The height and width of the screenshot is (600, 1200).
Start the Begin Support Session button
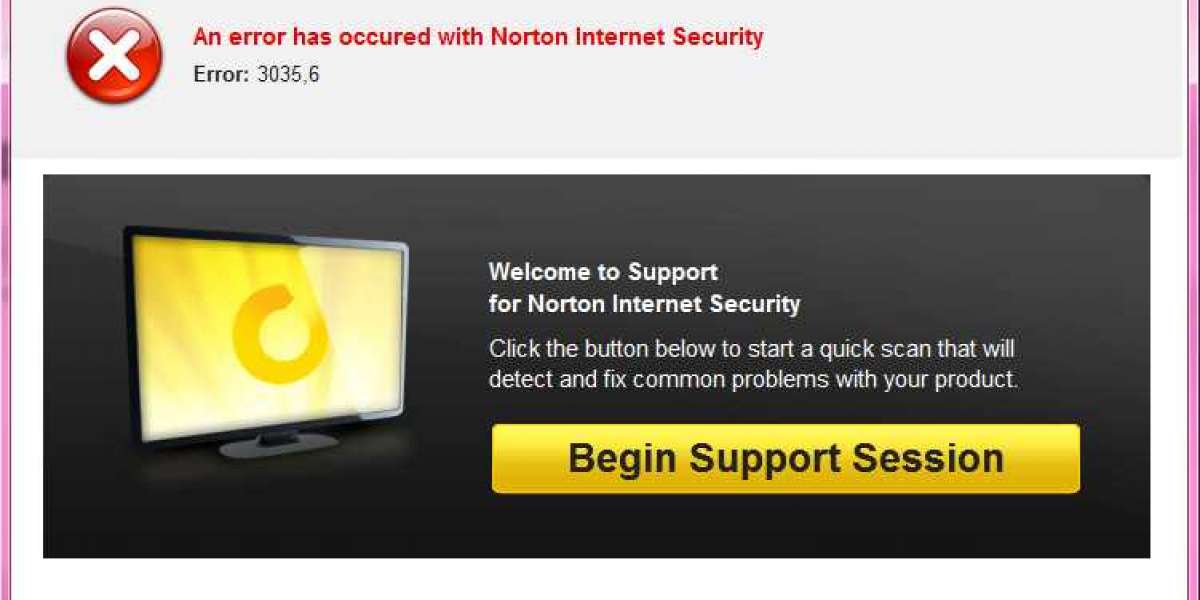click(x=785, y=458)
